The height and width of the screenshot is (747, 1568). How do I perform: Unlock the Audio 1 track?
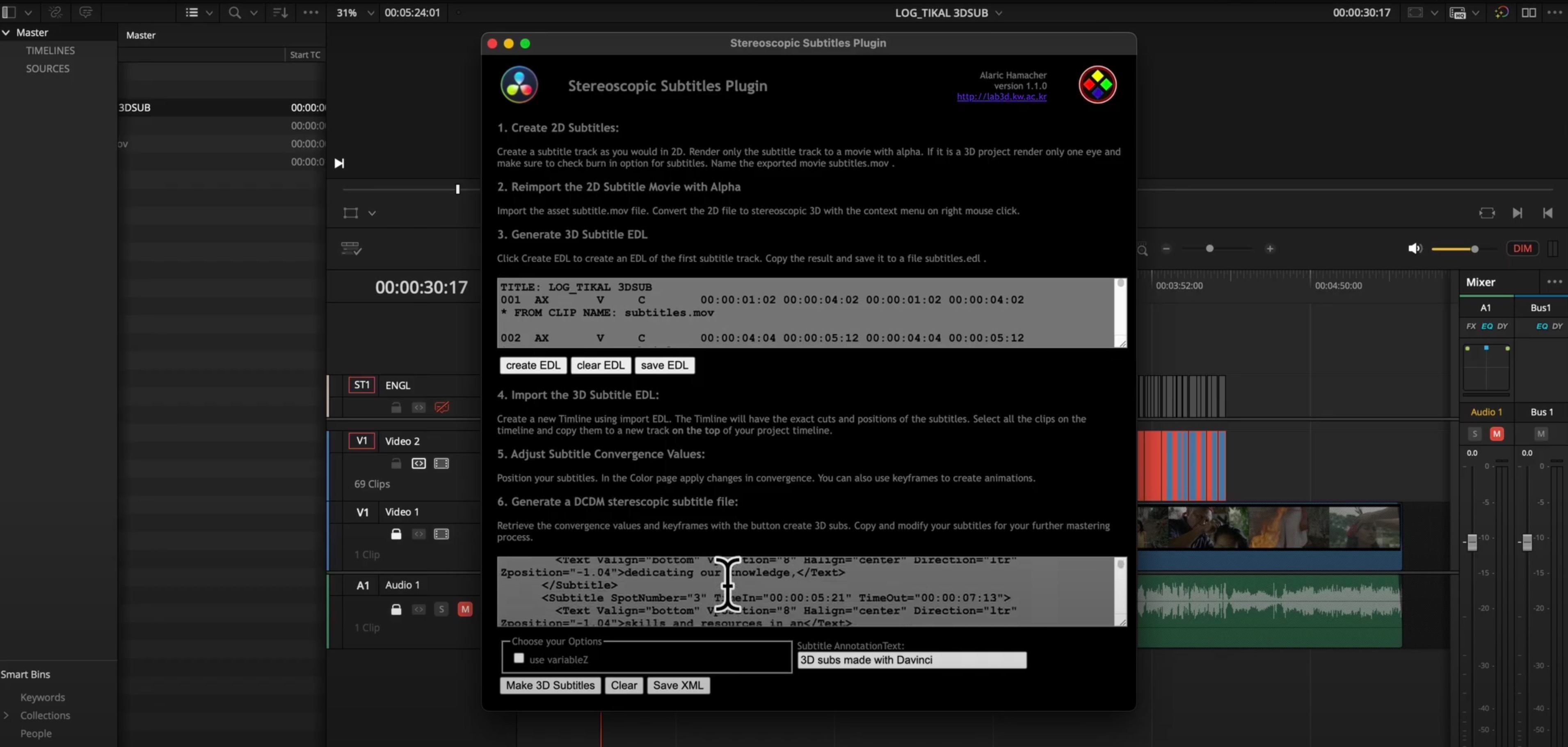click(396, 609)
